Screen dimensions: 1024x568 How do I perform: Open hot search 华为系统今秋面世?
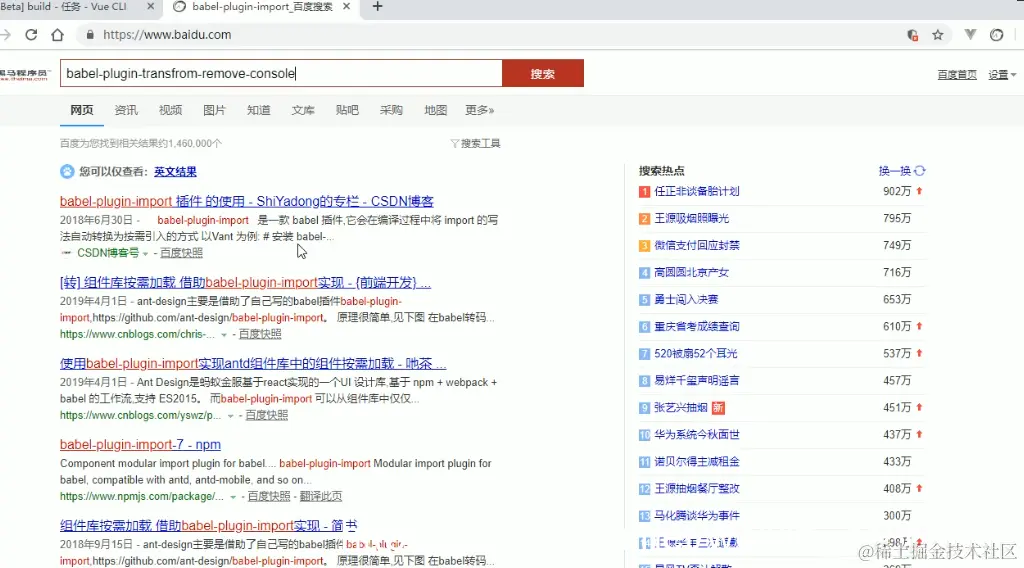click(697, 435)
